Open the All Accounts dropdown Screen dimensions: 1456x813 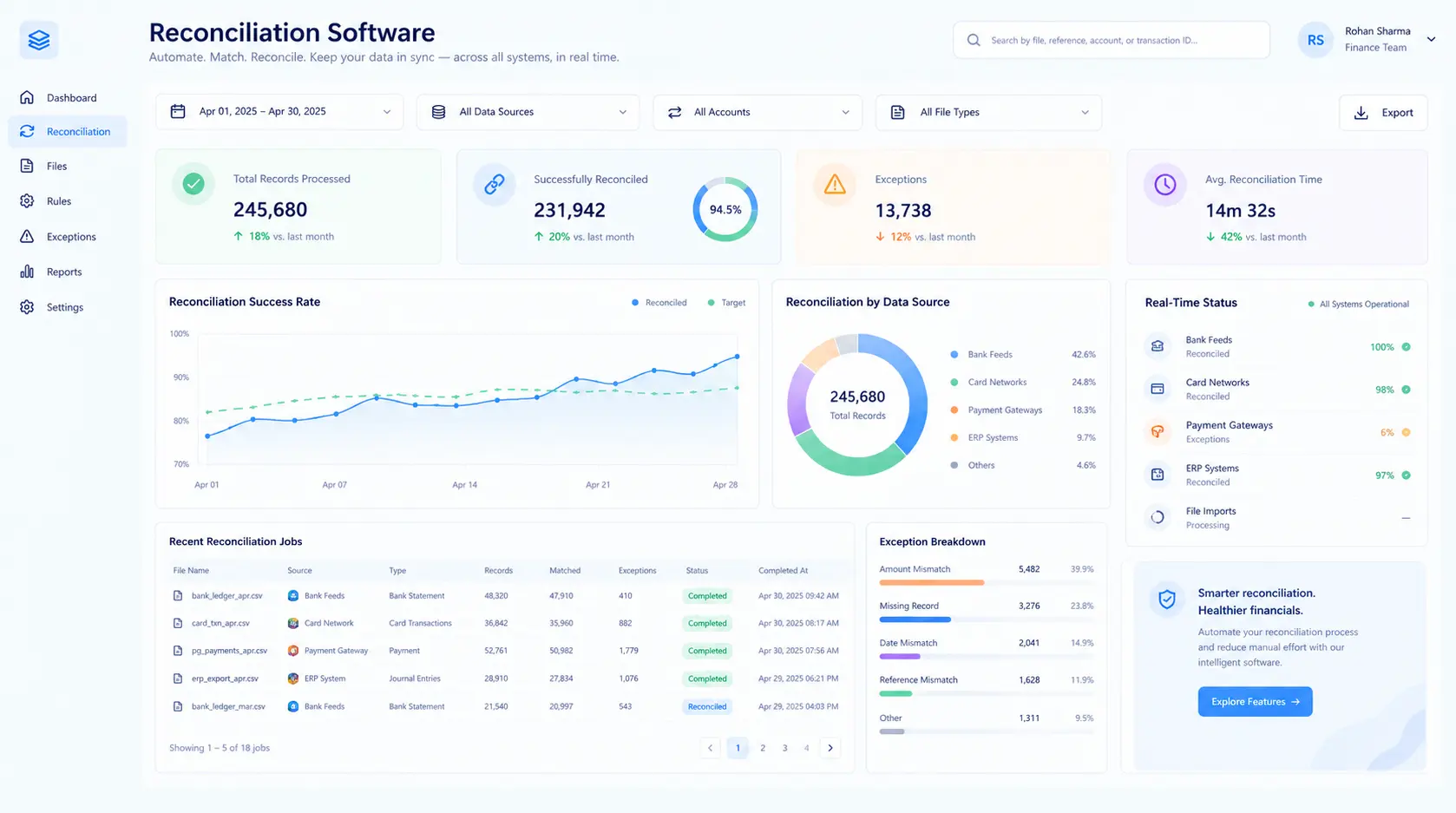click(x=758, y=112)
